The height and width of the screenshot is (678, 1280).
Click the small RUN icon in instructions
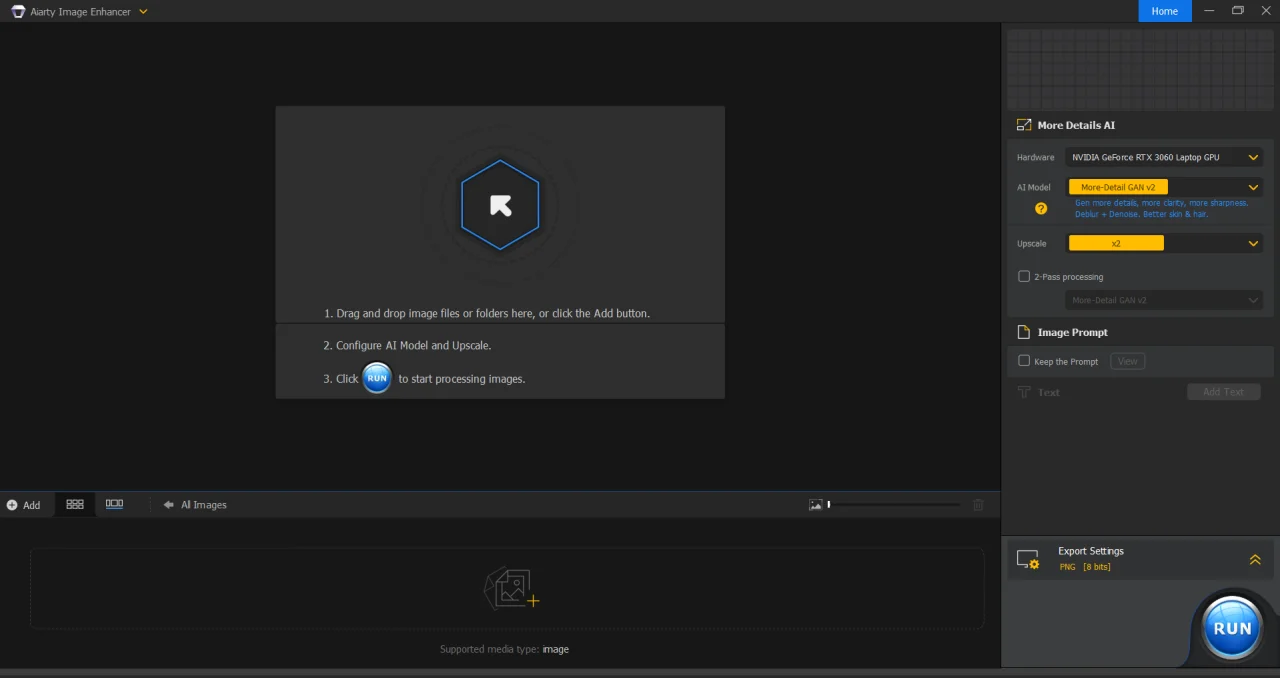(x=377, y=378)
